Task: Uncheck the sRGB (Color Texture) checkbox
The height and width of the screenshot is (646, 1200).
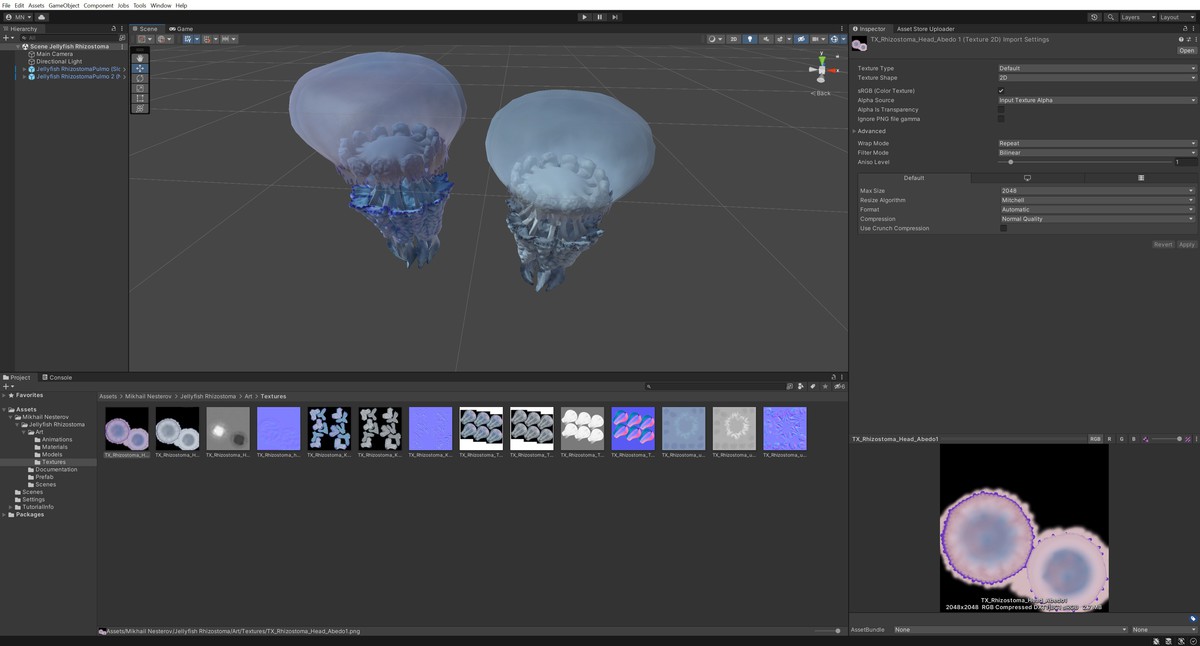Action: tap(1001, 91)
